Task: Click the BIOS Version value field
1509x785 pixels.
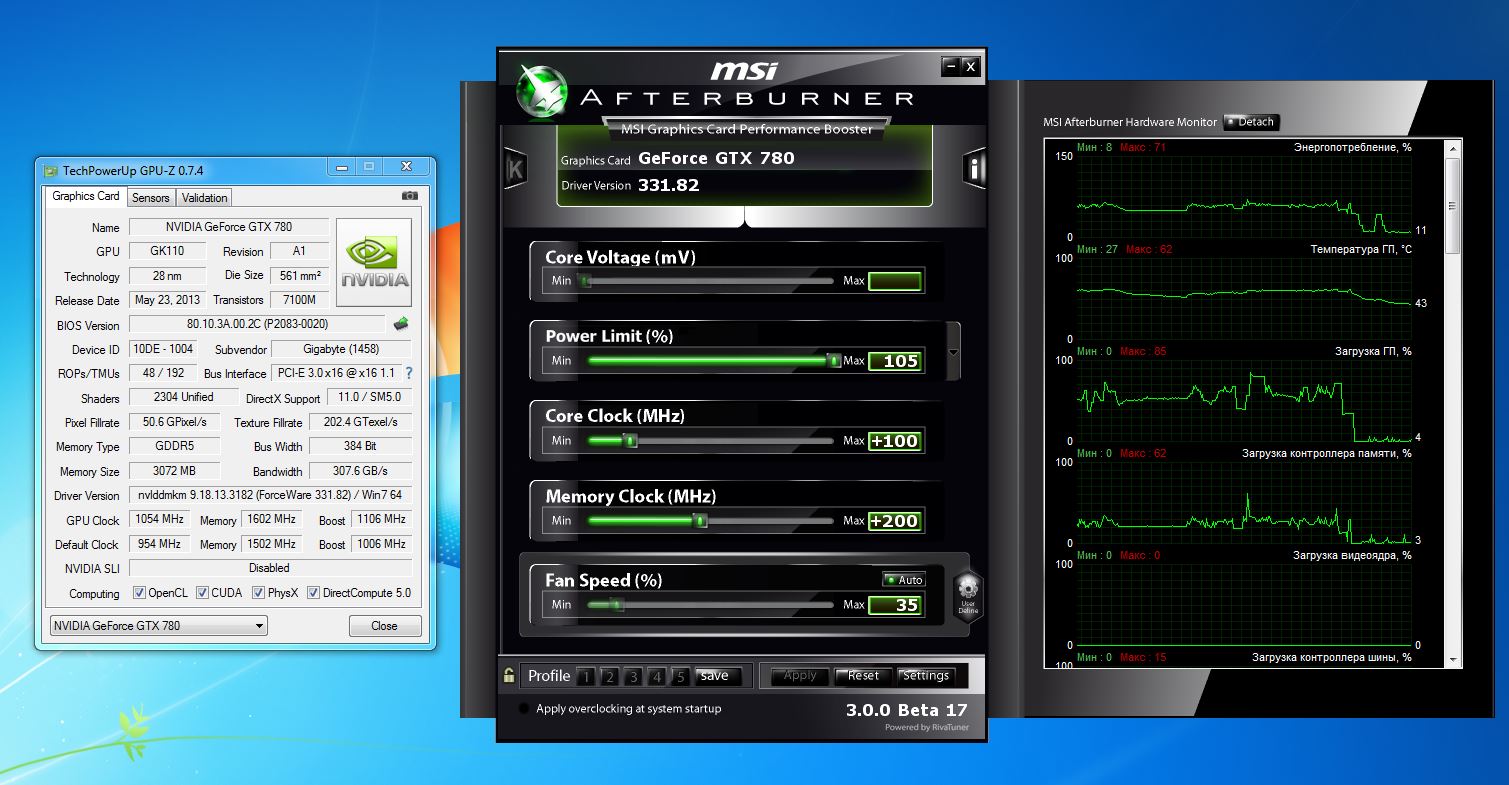Action: tap(257, 325)
